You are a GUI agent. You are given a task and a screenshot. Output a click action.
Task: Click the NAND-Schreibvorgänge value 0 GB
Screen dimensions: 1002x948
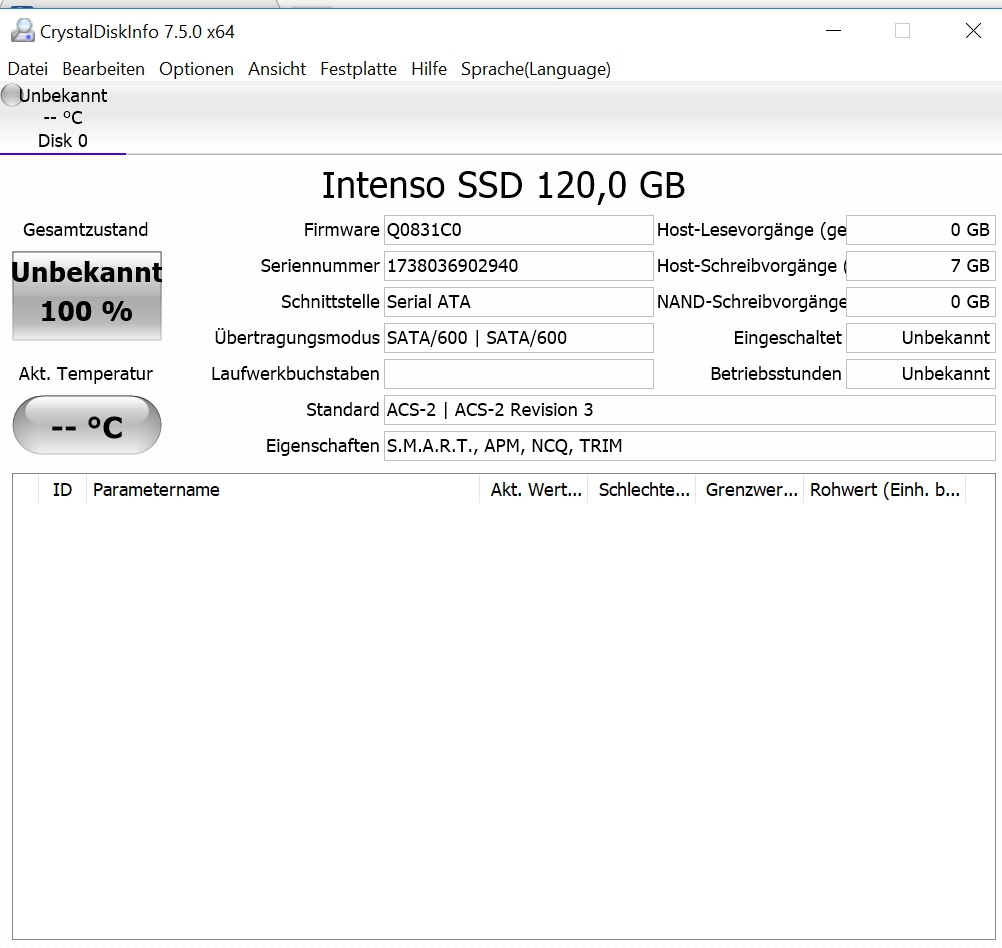[x=921, y=302]
